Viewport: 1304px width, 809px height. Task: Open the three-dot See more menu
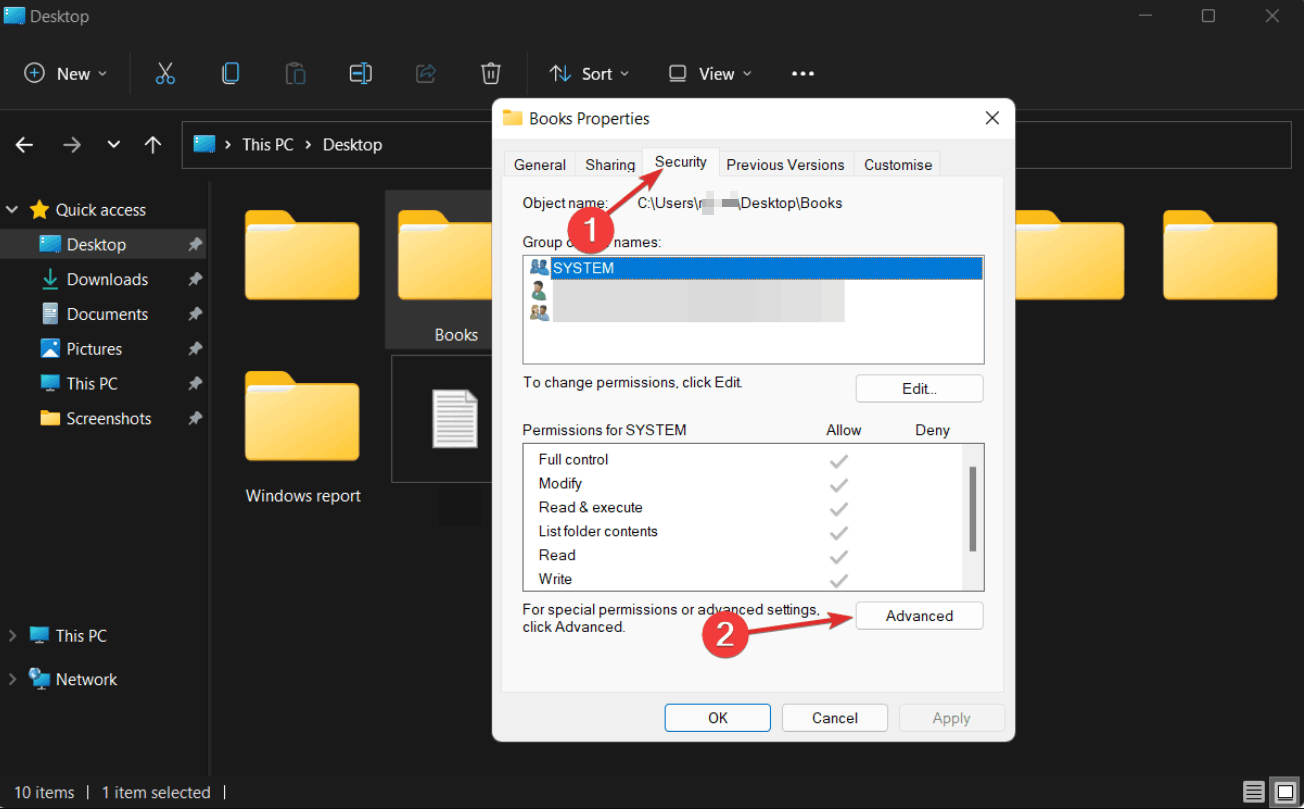point(803,74)
